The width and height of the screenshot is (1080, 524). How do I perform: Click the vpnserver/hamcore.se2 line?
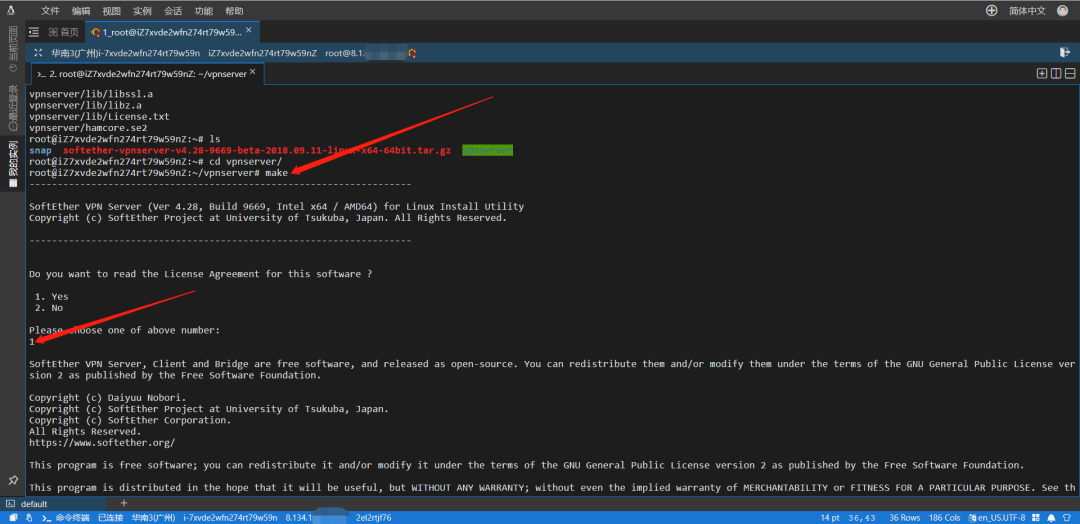[x=88, y=127]
